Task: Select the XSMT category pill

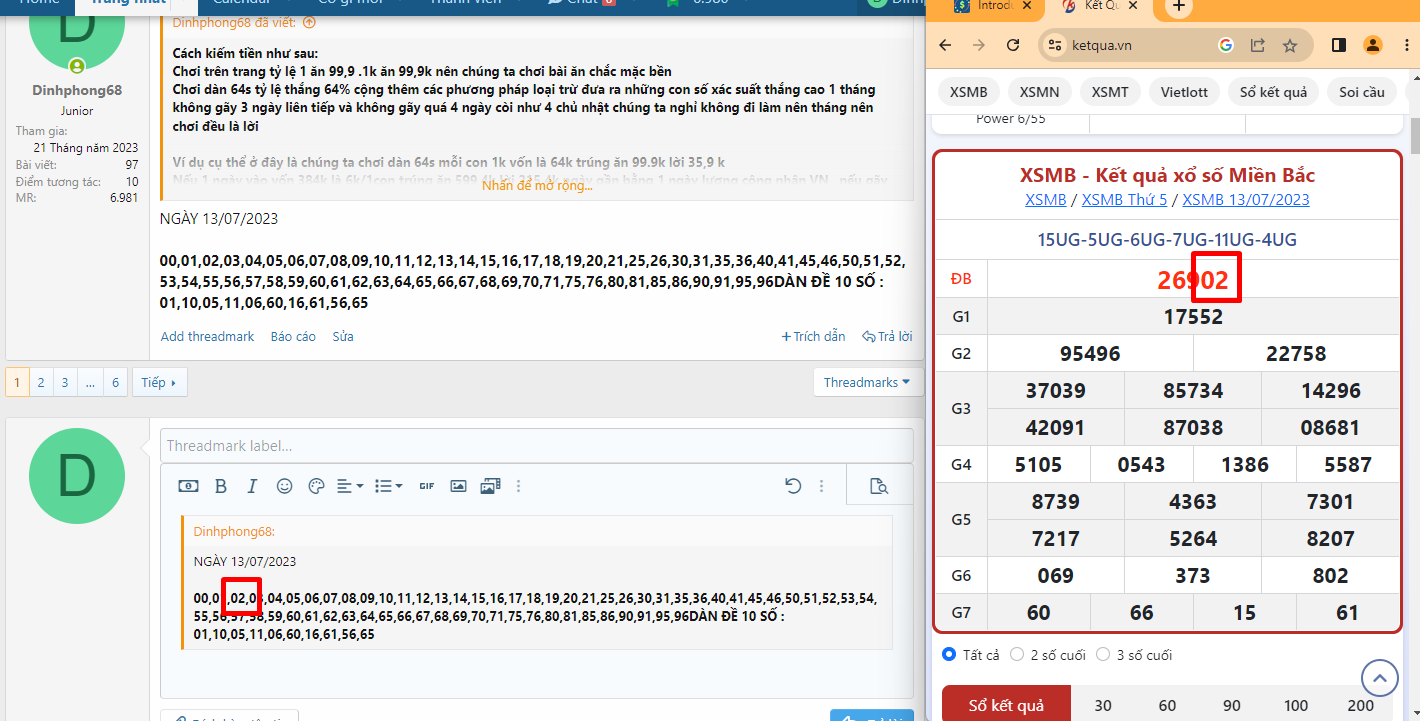Action: tap(1110, 92)
